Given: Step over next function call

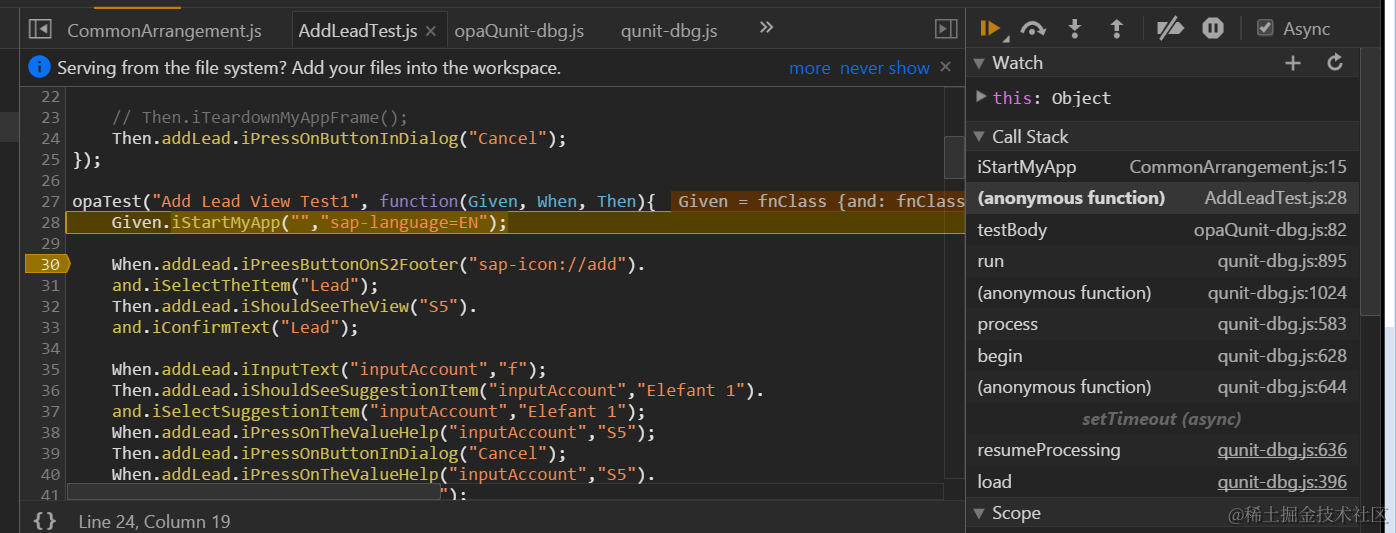Looking at the screenshot, I should (x=1033, y=29).
